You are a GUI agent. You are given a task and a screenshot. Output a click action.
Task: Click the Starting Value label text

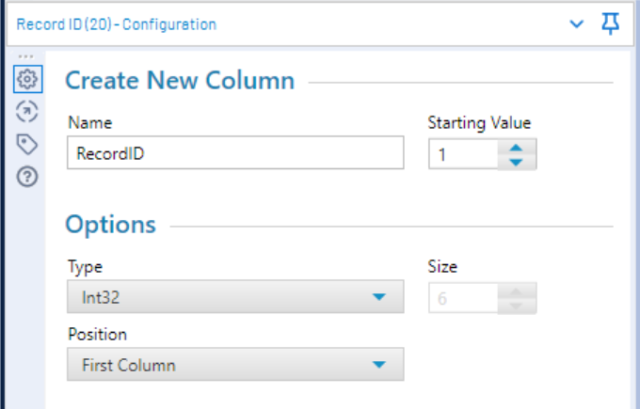[479, 123]
